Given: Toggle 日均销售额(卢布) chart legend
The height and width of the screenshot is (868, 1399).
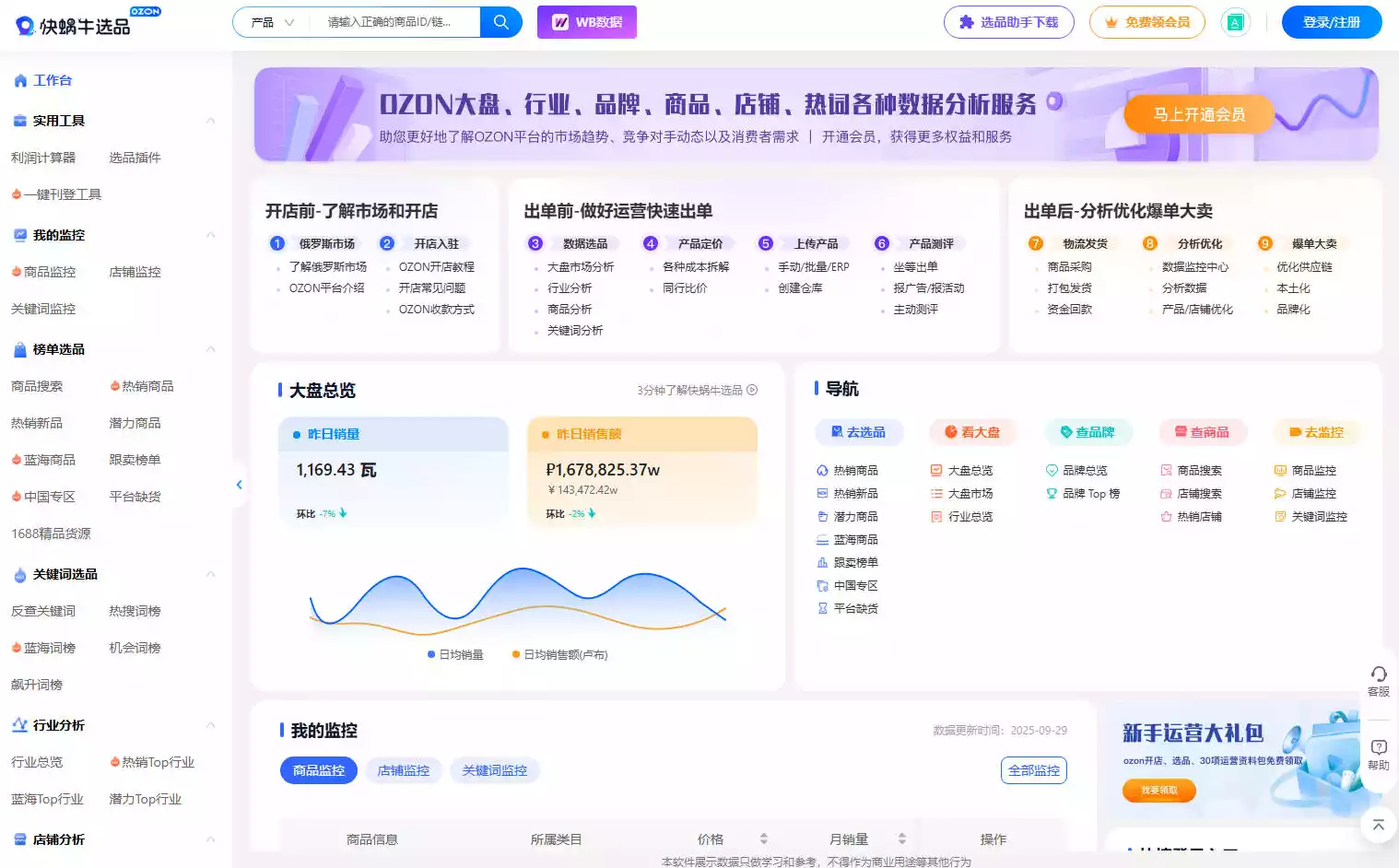Looking at the screenshot, I should point(559,654).
